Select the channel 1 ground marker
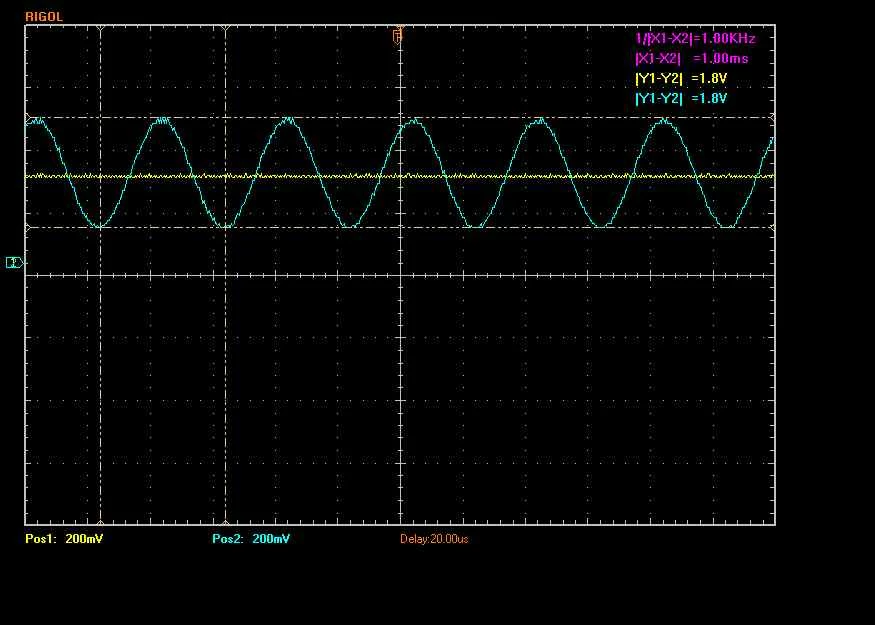This screenshot has width=875, height=625. coord(15,262)
